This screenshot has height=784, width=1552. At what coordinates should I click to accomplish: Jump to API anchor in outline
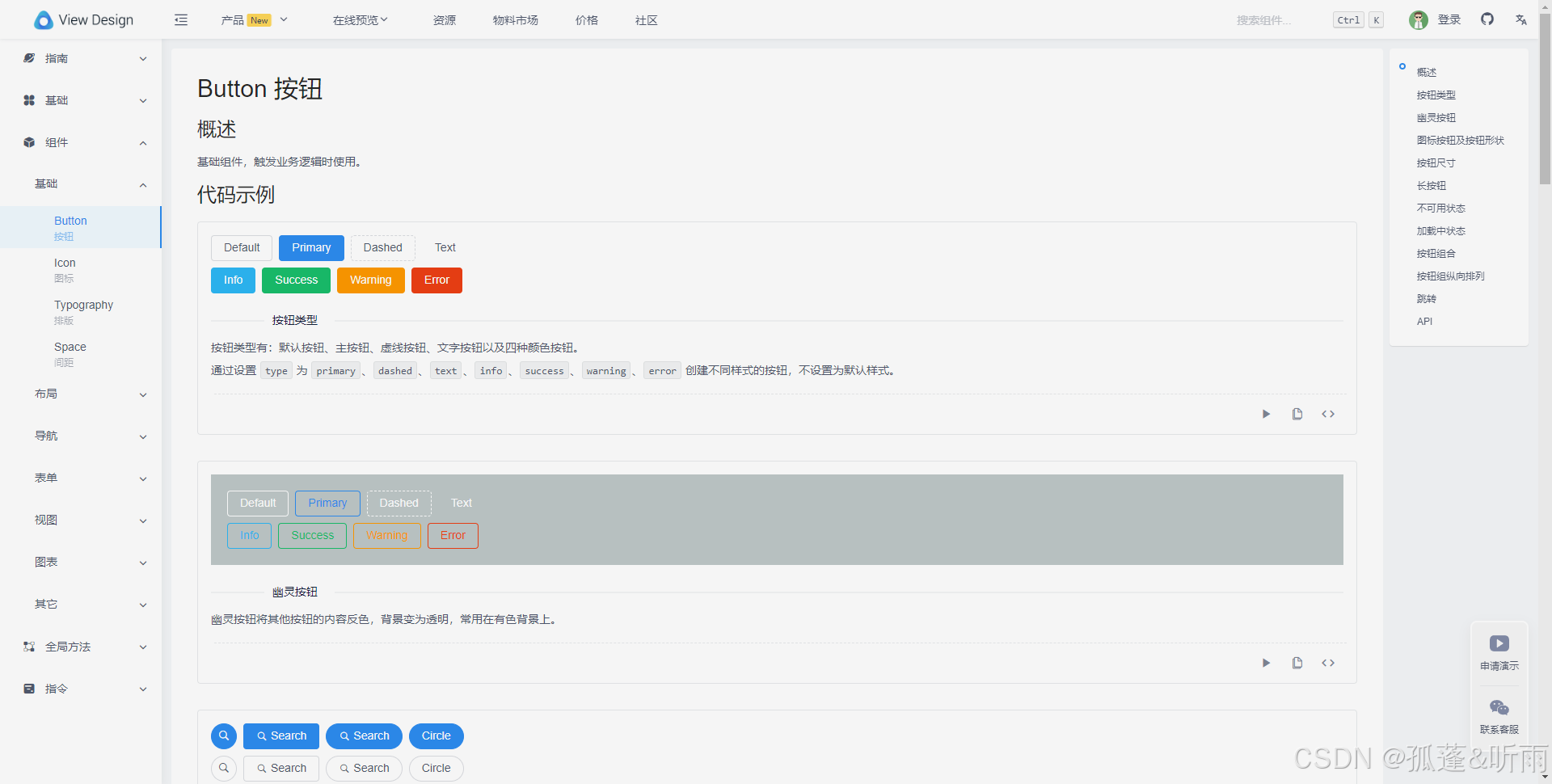coord(1424,322)
